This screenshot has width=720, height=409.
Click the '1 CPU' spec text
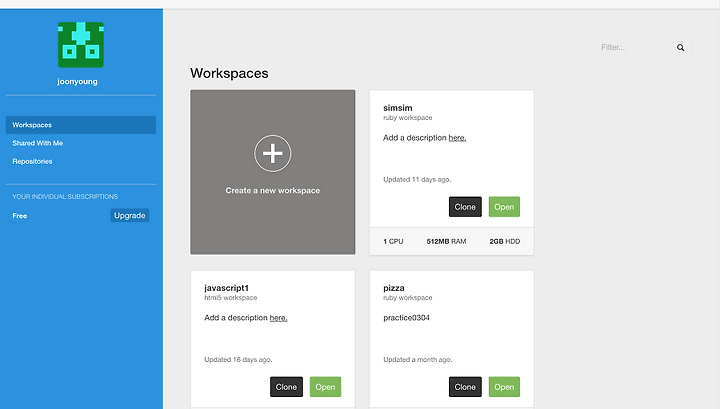(x=393, y=241)
